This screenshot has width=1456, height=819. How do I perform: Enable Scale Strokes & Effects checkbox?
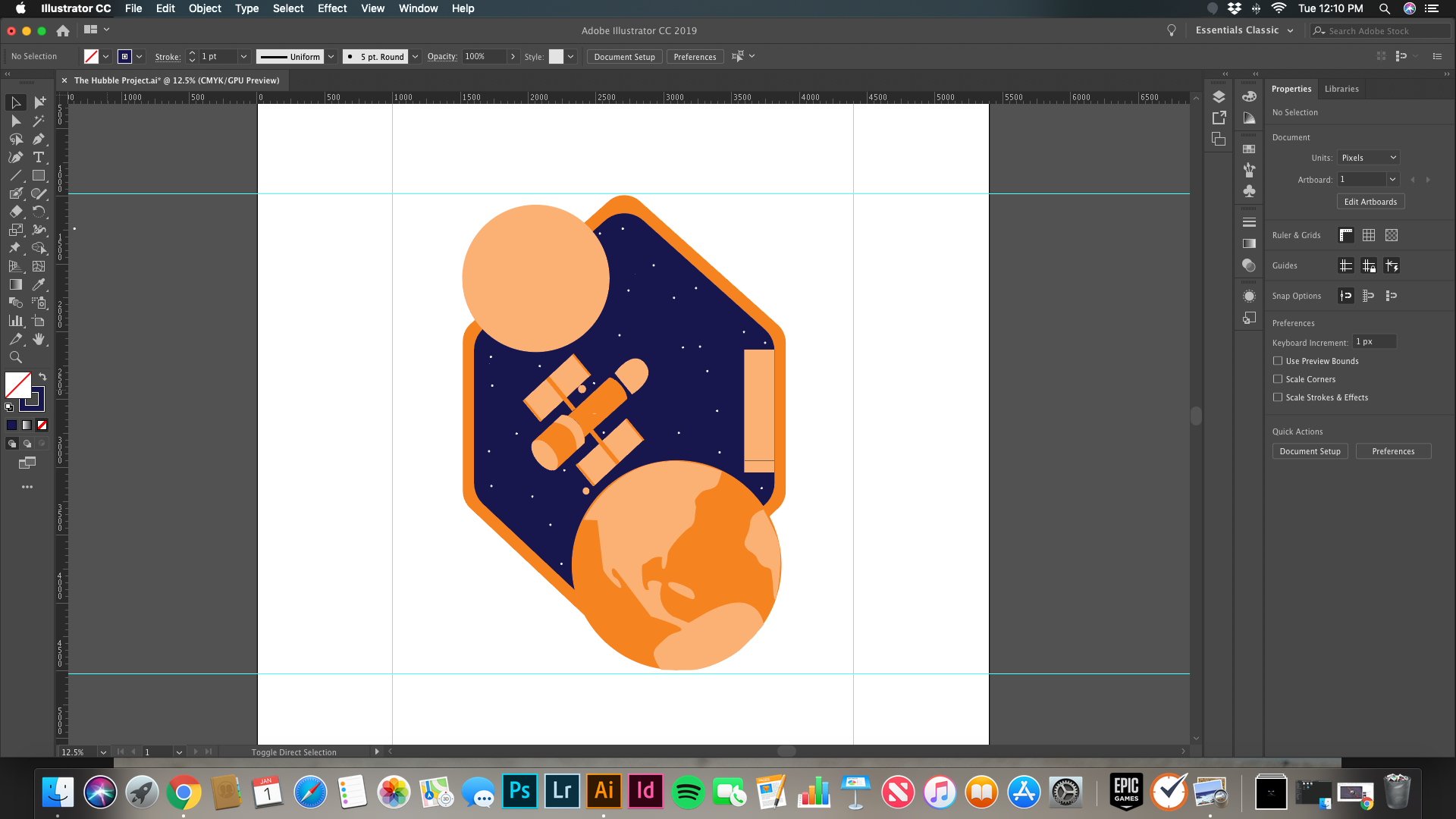(1278, 397)
